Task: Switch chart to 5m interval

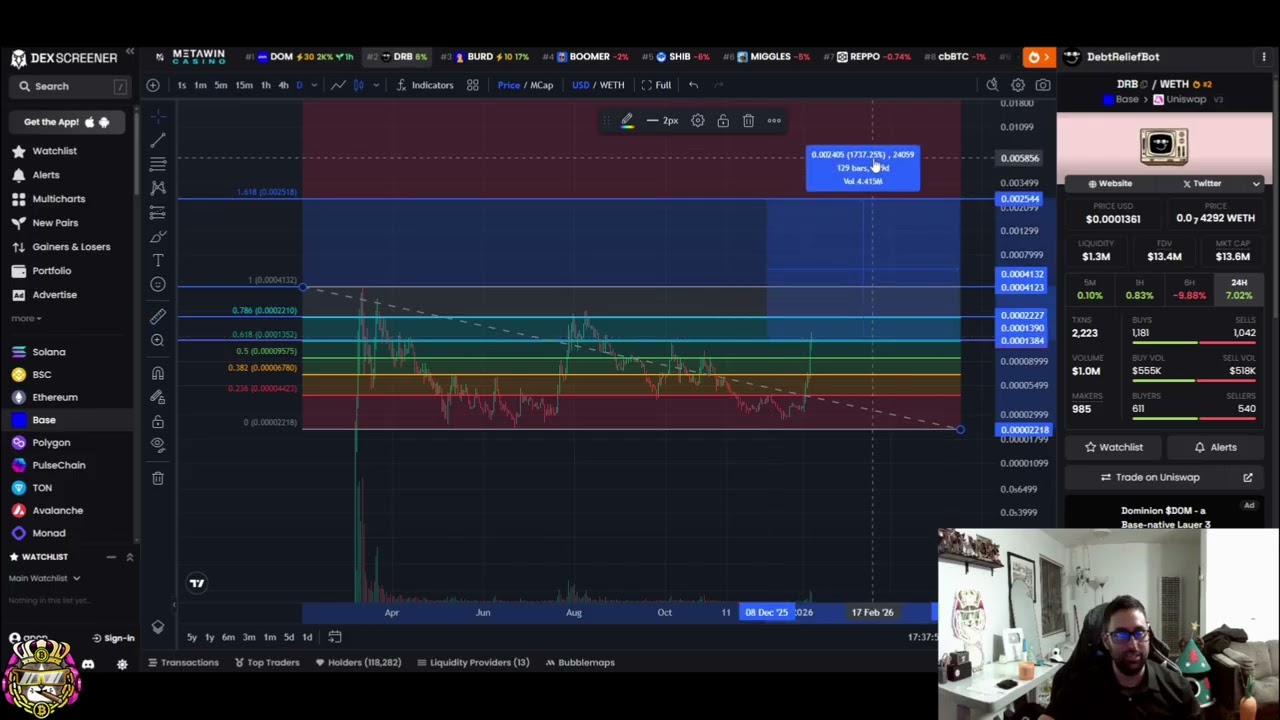Action: (221, 85)
